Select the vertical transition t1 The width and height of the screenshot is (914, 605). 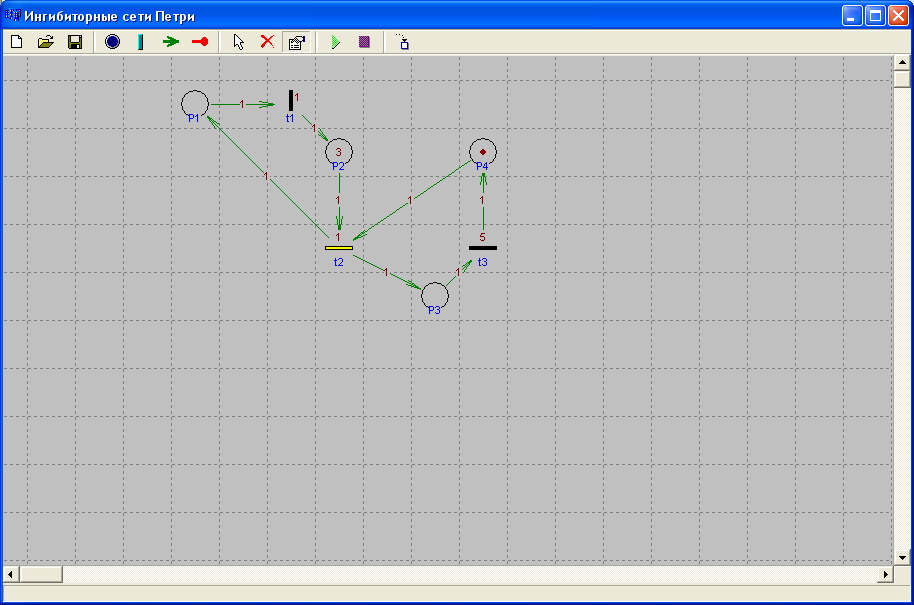point(291,100)
